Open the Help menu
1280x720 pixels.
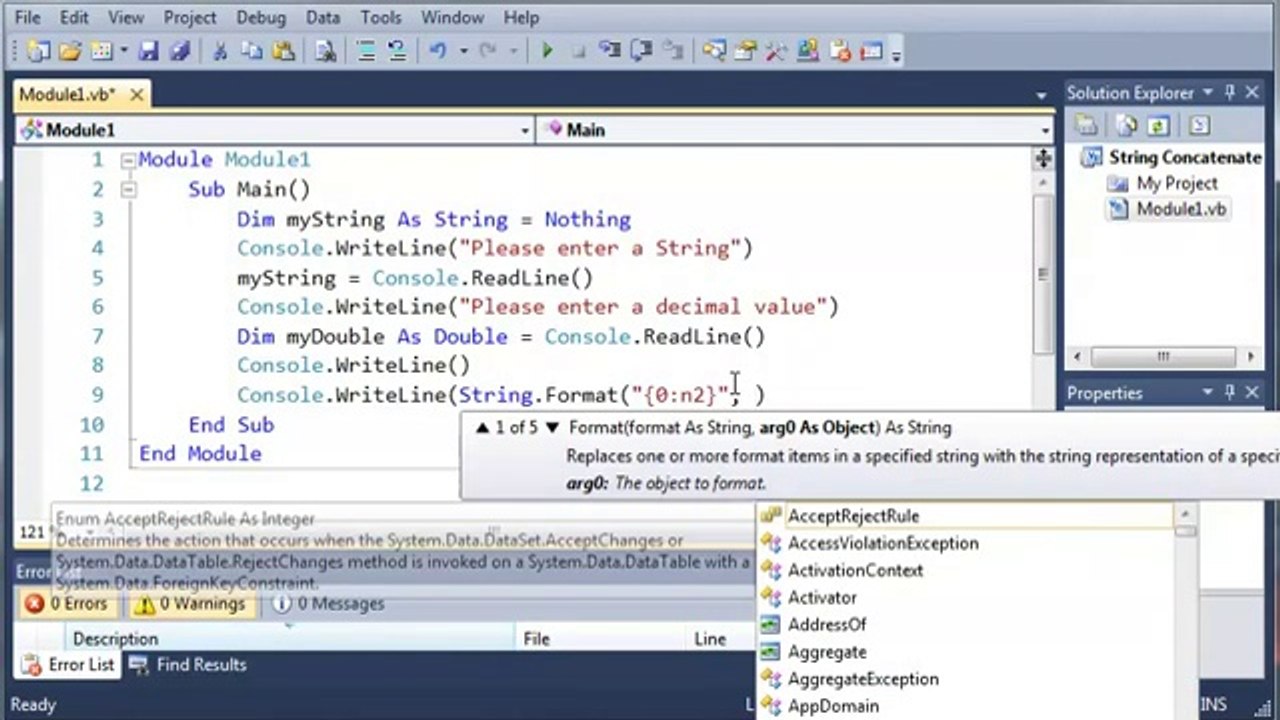click(521, 17)
